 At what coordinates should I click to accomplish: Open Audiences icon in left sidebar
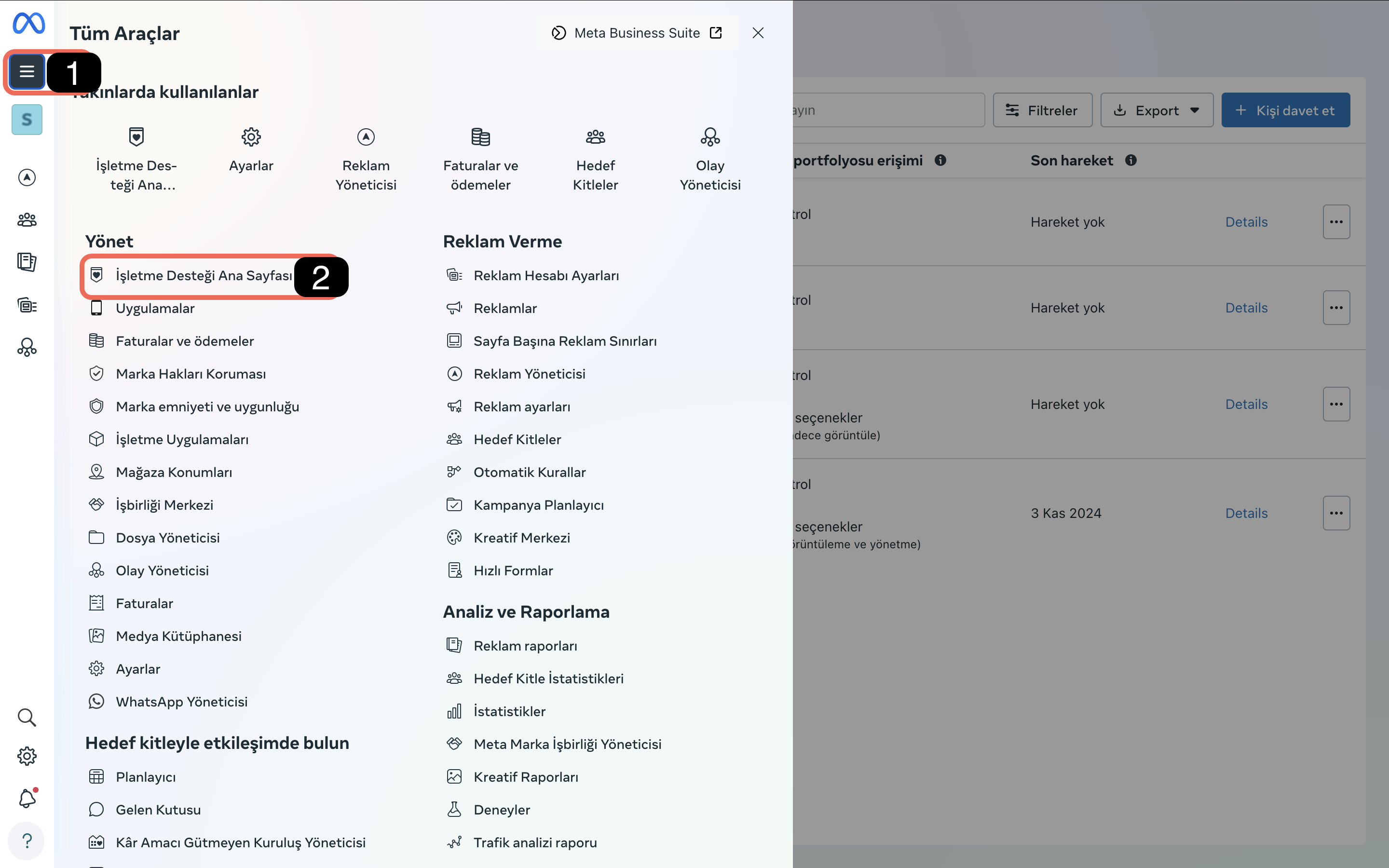27,220
